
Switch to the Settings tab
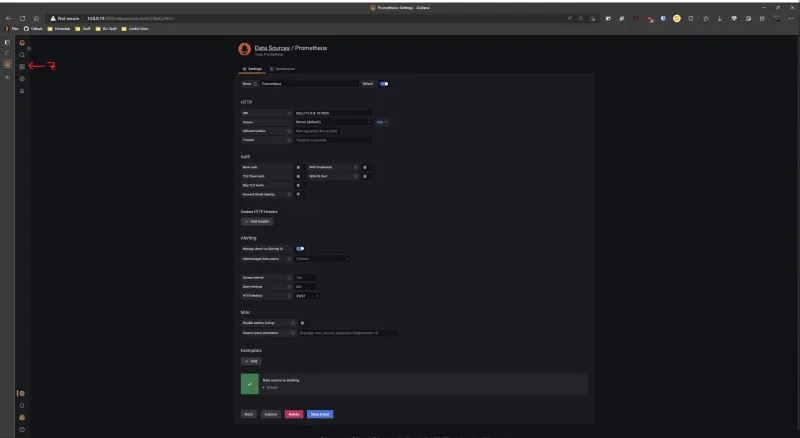point(252,69)
